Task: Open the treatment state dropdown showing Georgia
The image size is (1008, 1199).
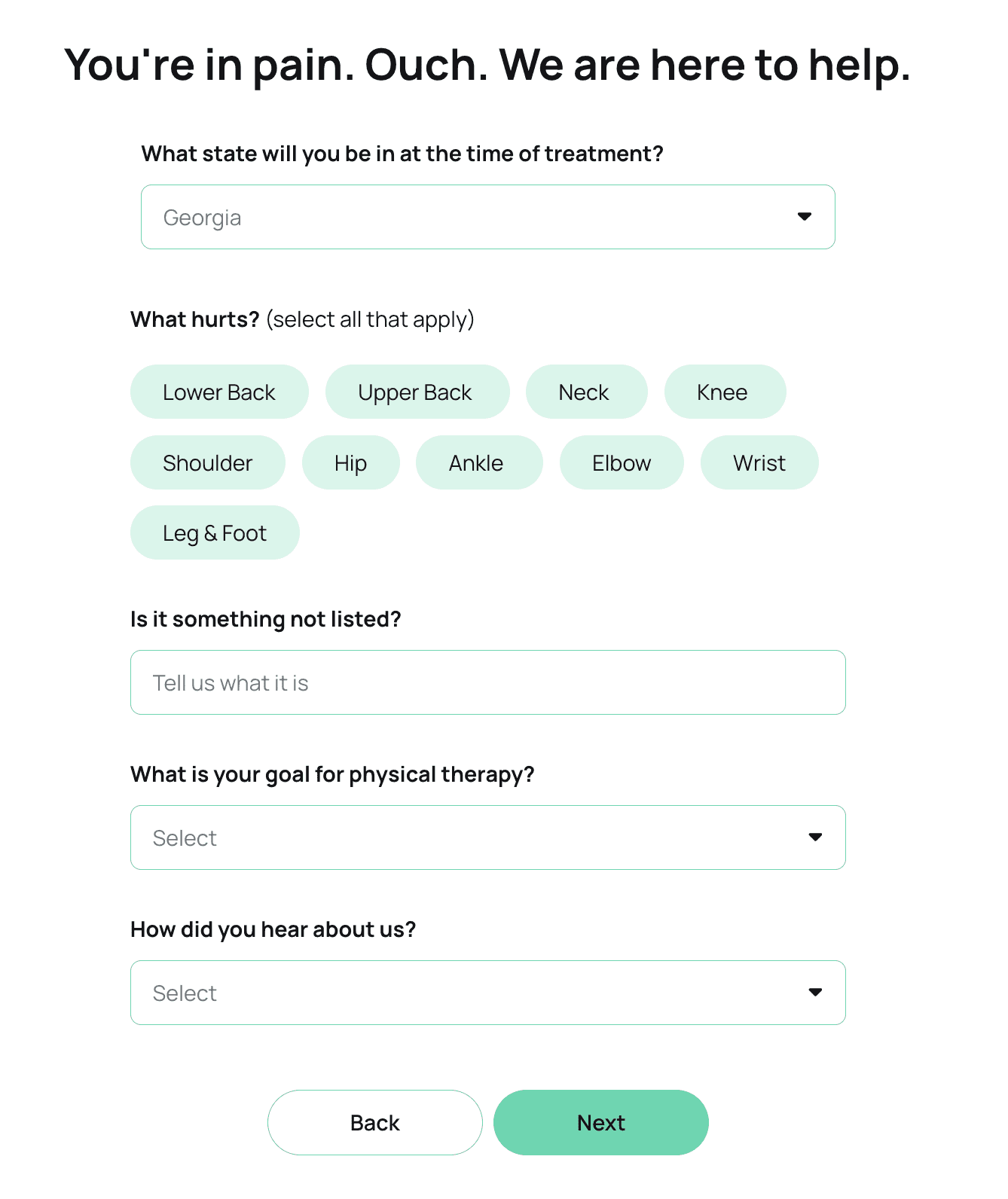Action: (488, 216)
